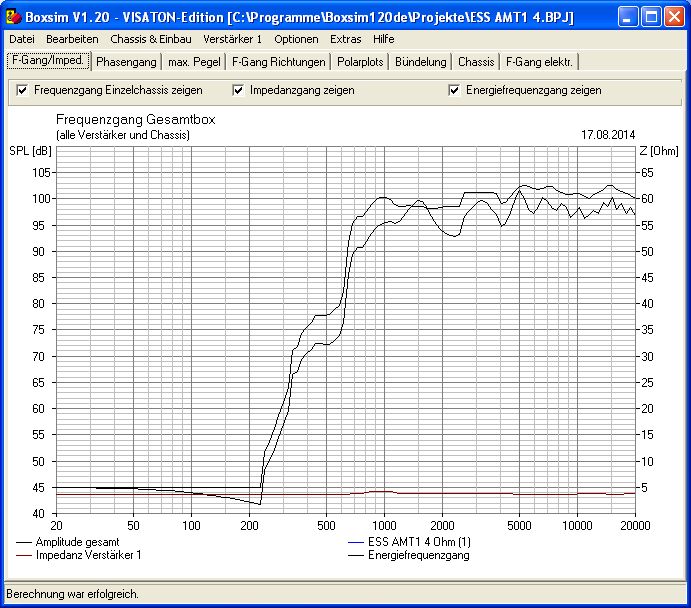Open the F-Gang elektr. tab
Screen dimensions: 691x608
pos(539,62)
